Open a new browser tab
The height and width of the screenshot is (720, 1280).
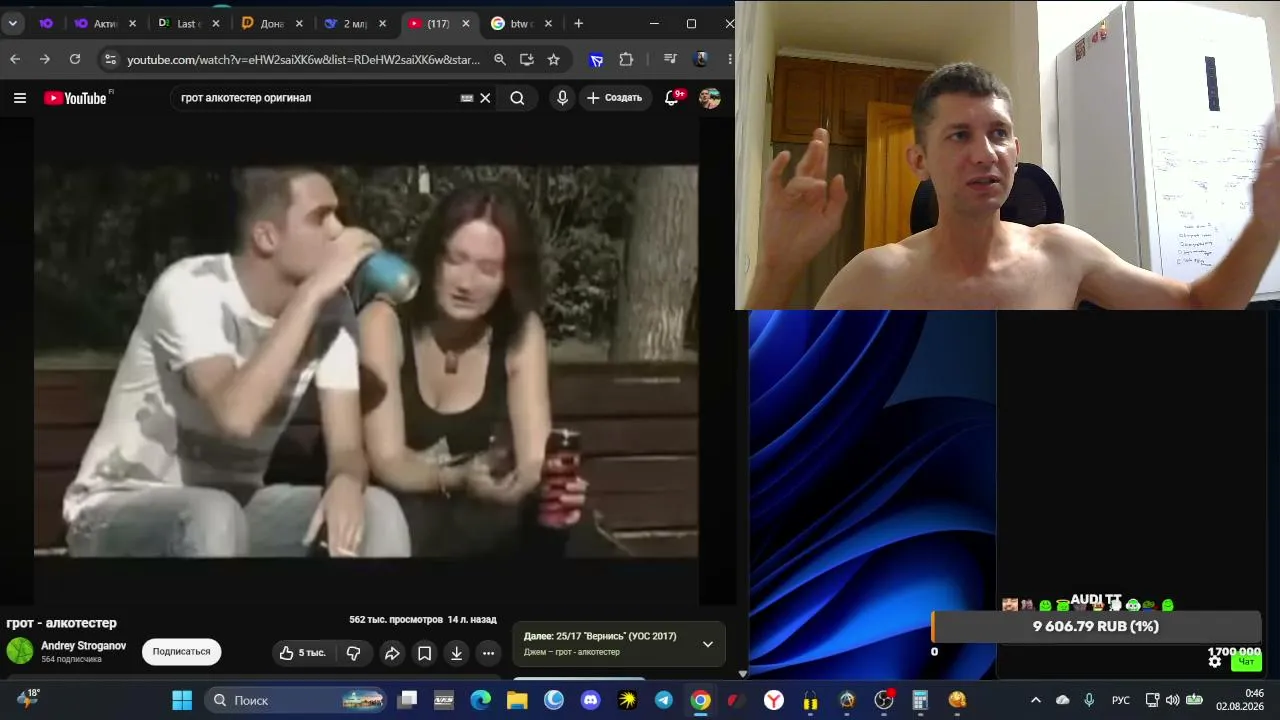pos(578,24)
